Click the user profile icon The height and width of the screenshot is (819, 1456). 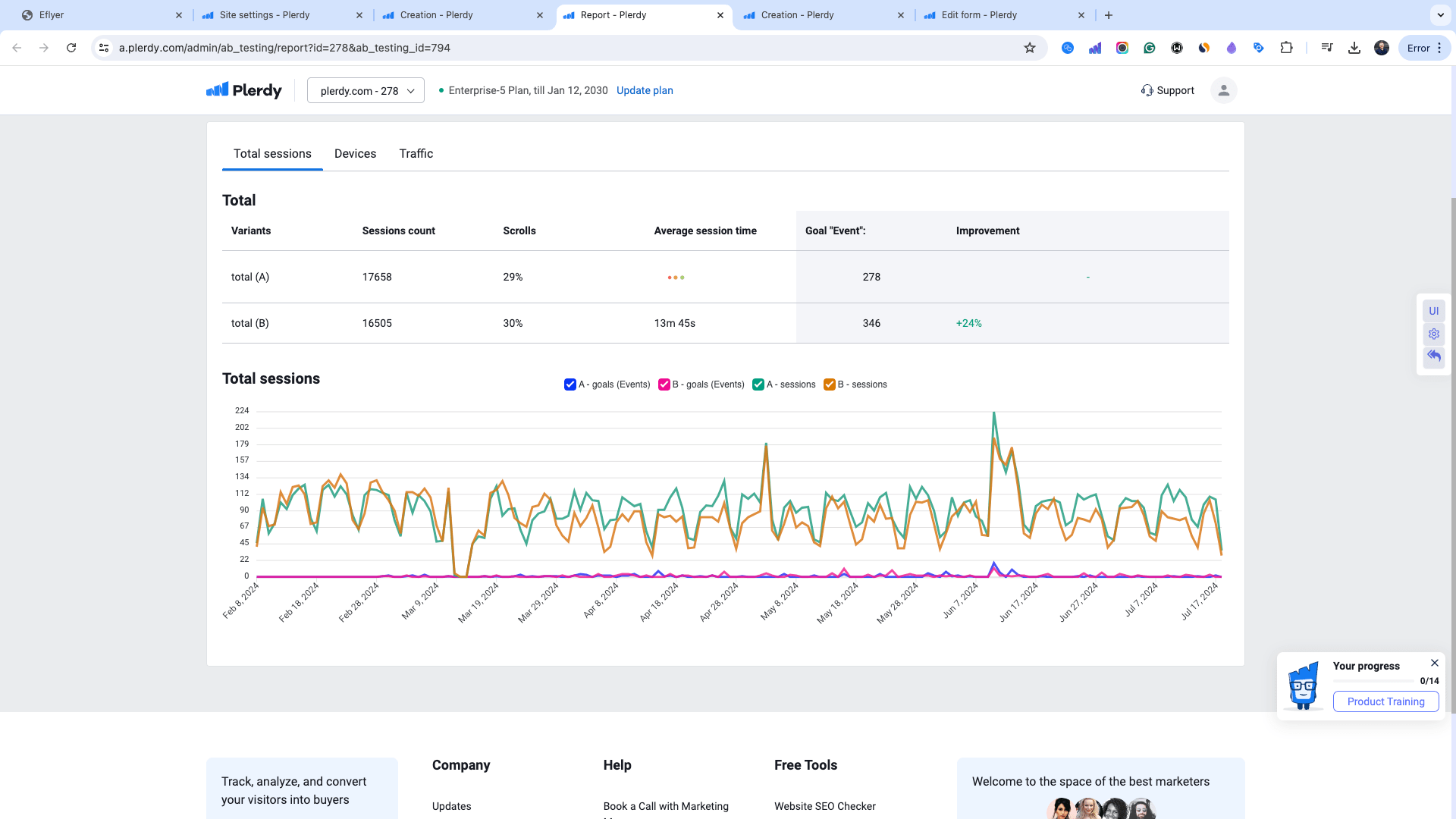coord(1223,90)
